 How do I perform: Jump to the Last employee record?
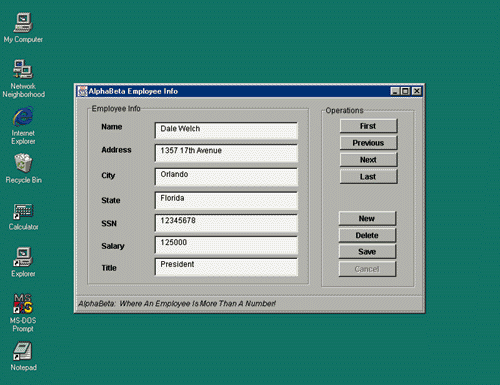[x=368, y=177]
